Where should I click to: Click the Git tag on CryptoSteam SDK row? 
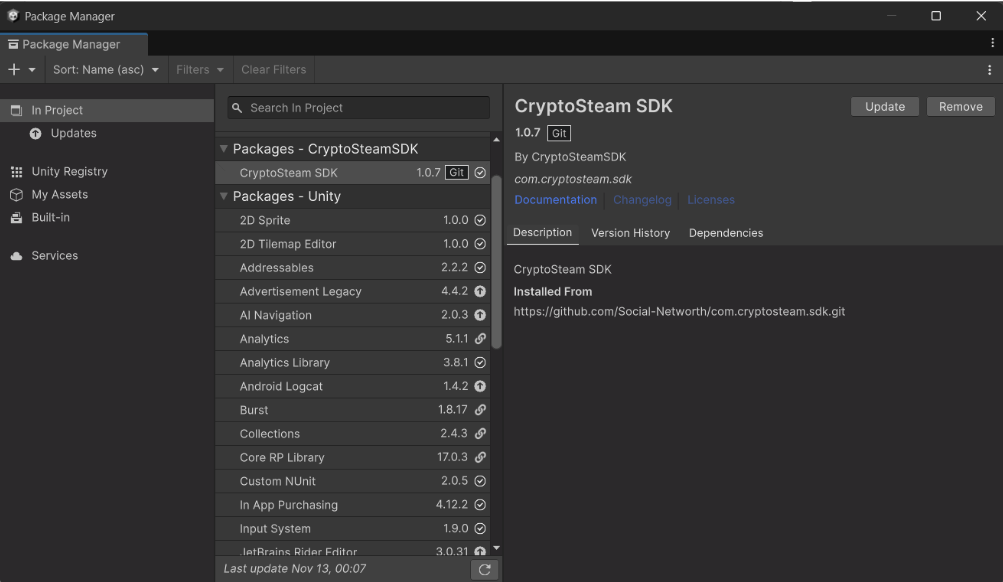pos(457,173)
